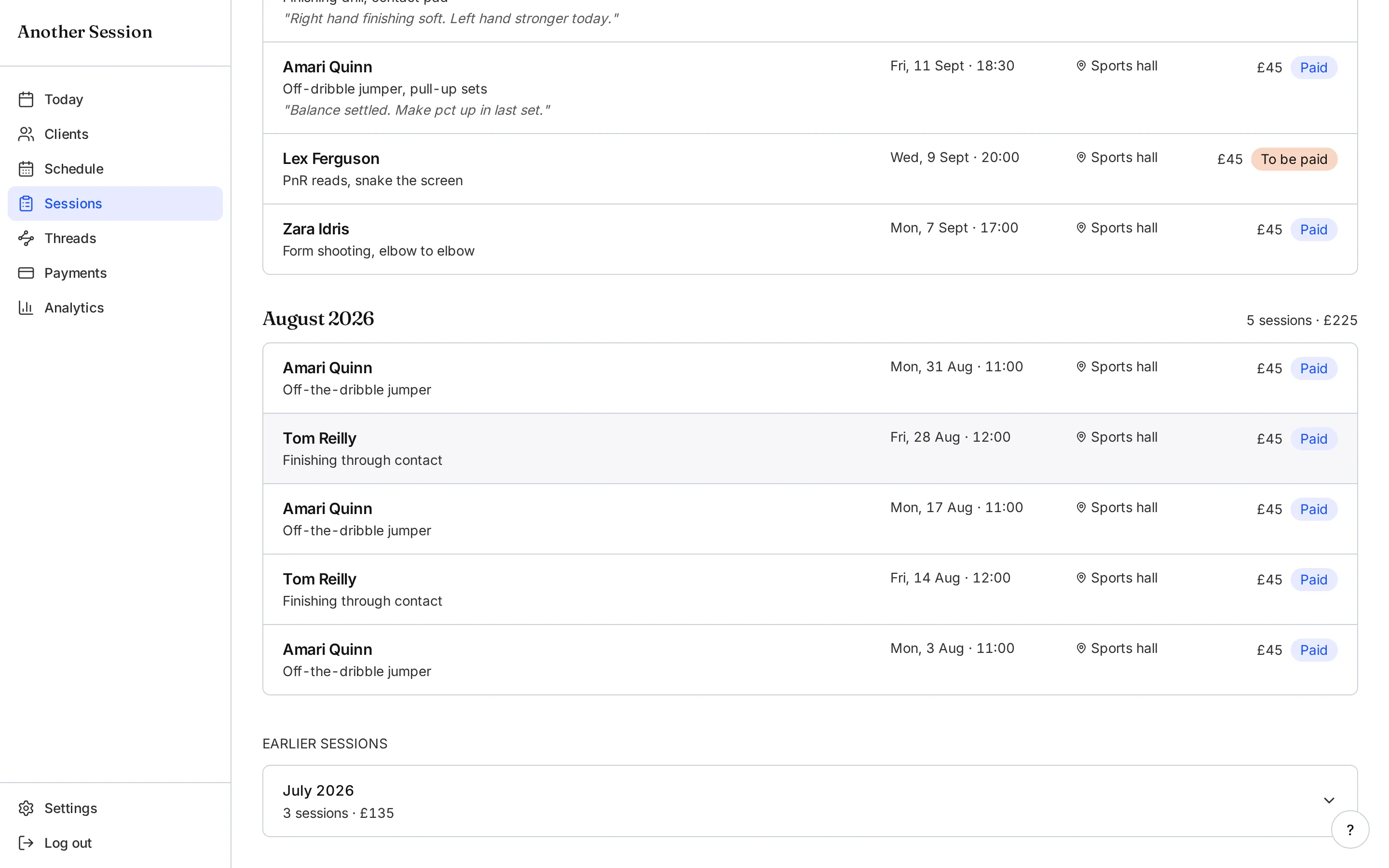
Task: Open the Today menu item
Action: coord(115,99)
